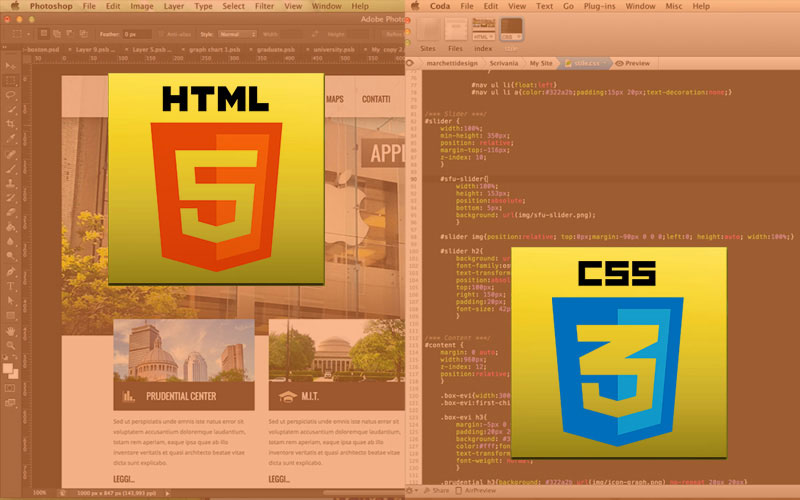Select the Hand tool
This screenshot has width=800, height=500.
tap(10, 332)
